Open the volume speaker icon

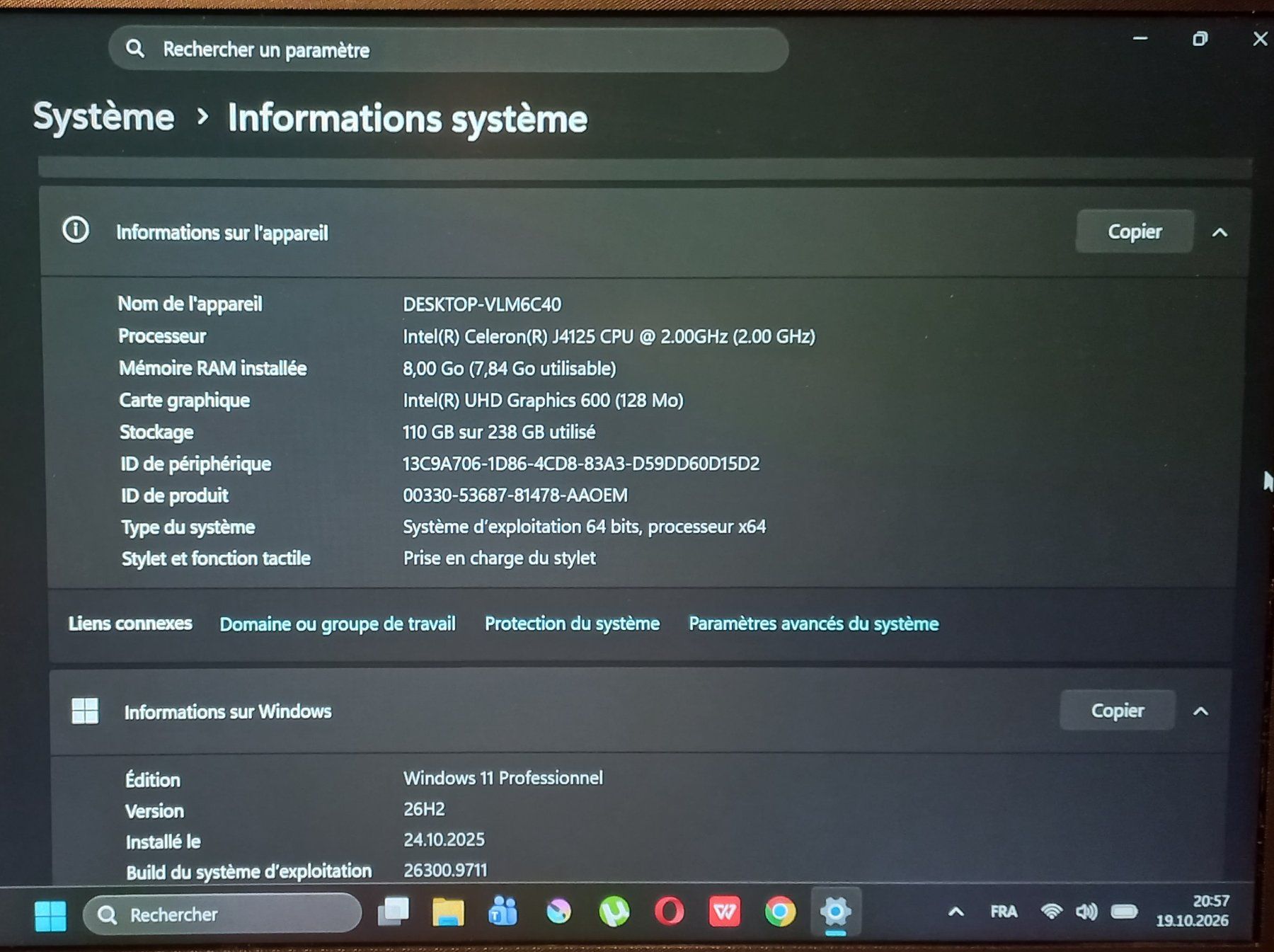click(1086, 911)
